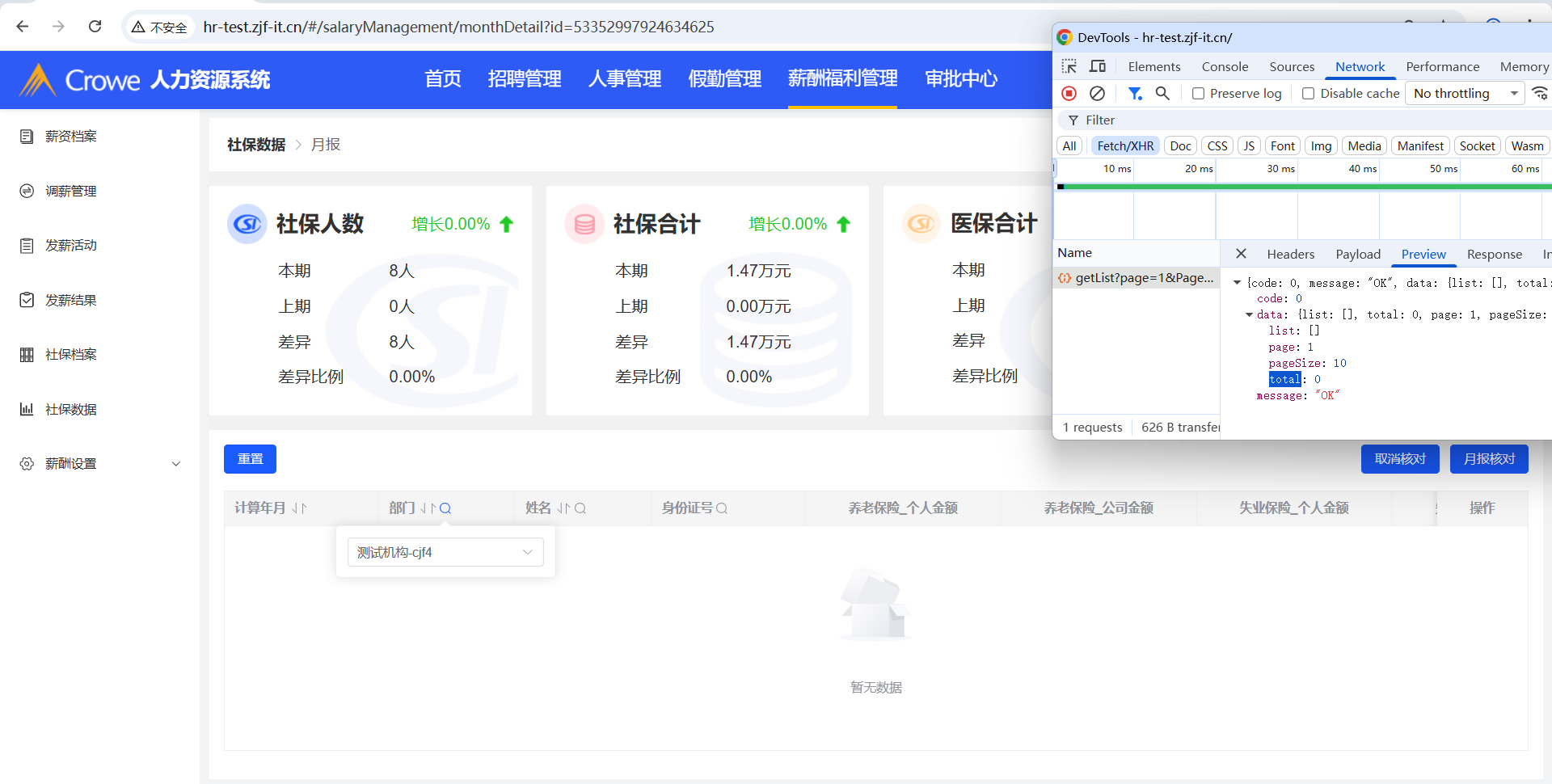Close the request preview pane
The width and height of the screenshot is (1552, 784).
(1241, 254)
